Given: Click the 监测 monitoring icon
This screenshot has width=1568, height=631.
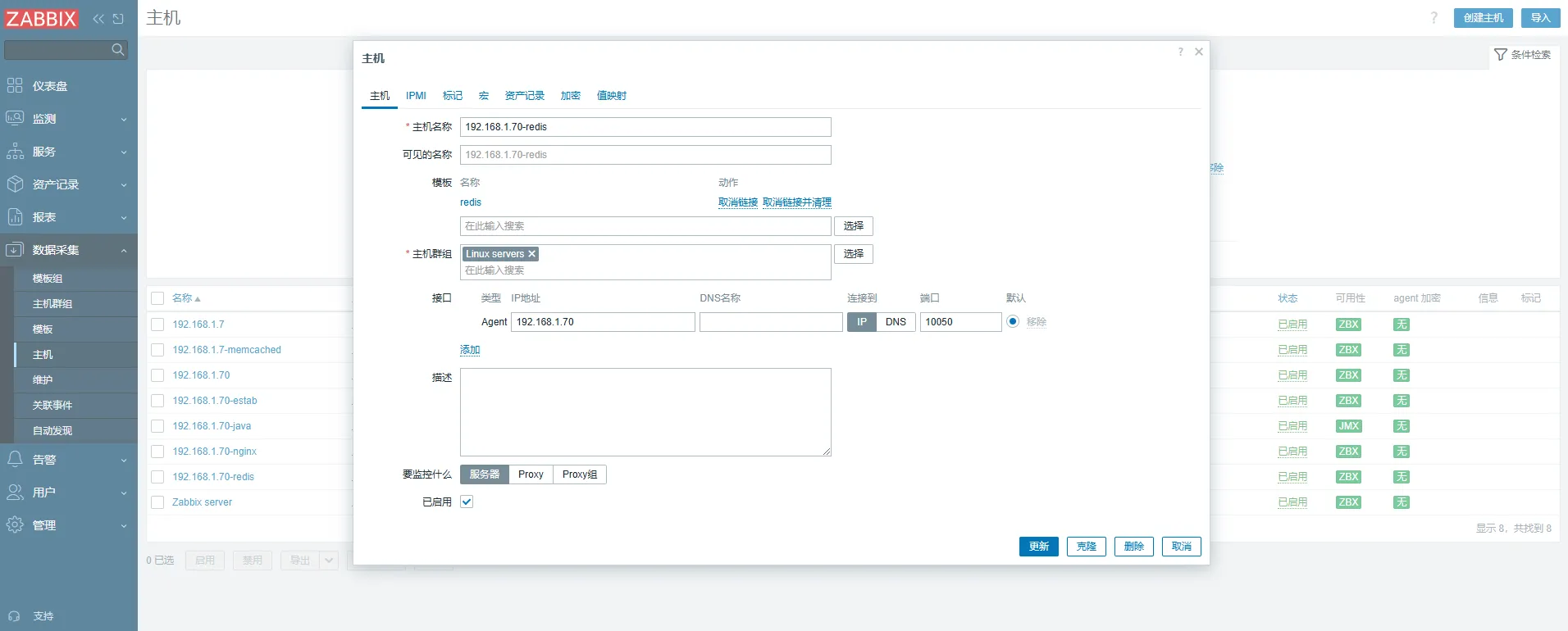Looking at the screenshot, I should tap(15, 118).
